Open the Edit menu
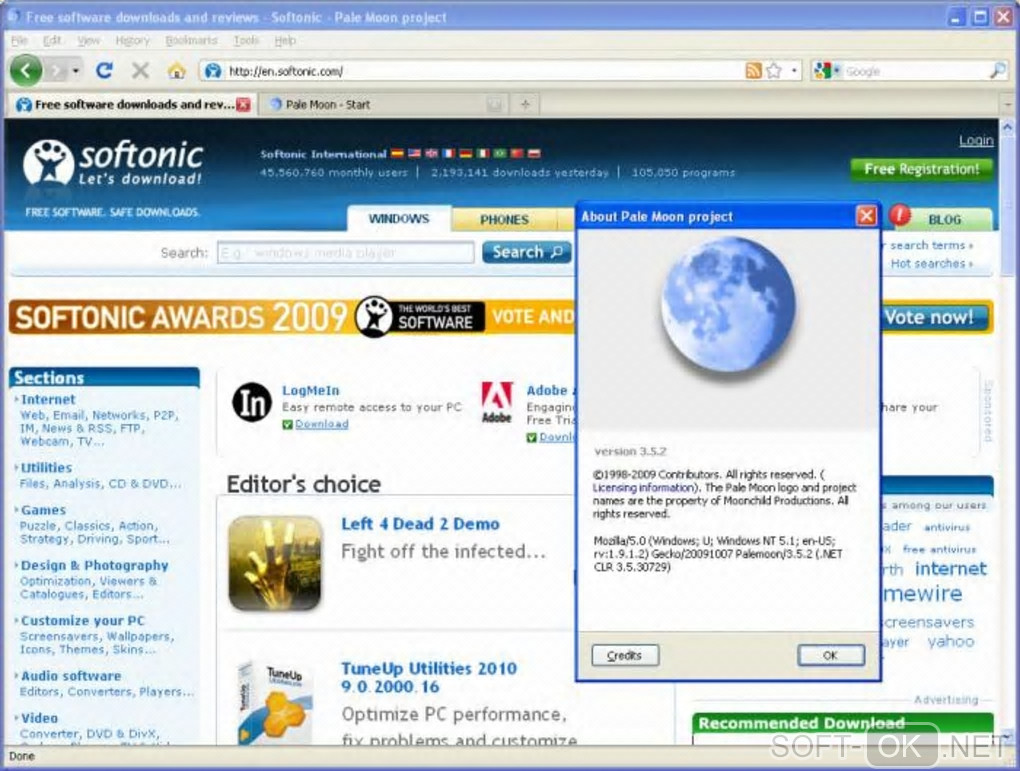 pos(52,40)
